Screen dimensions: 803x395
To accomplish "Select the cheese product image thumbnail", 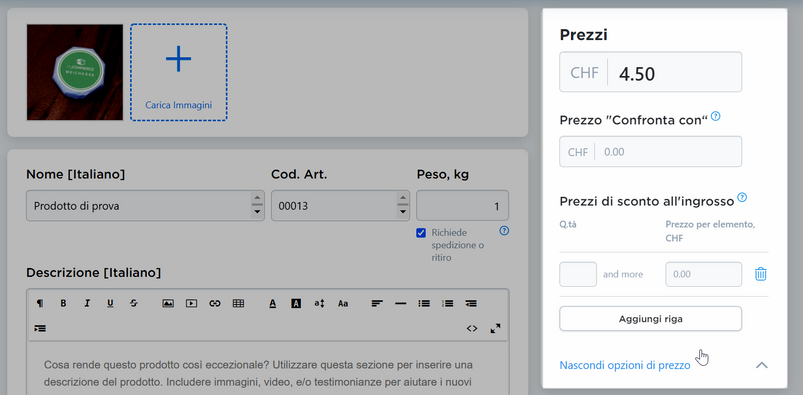I will (75, 72).
